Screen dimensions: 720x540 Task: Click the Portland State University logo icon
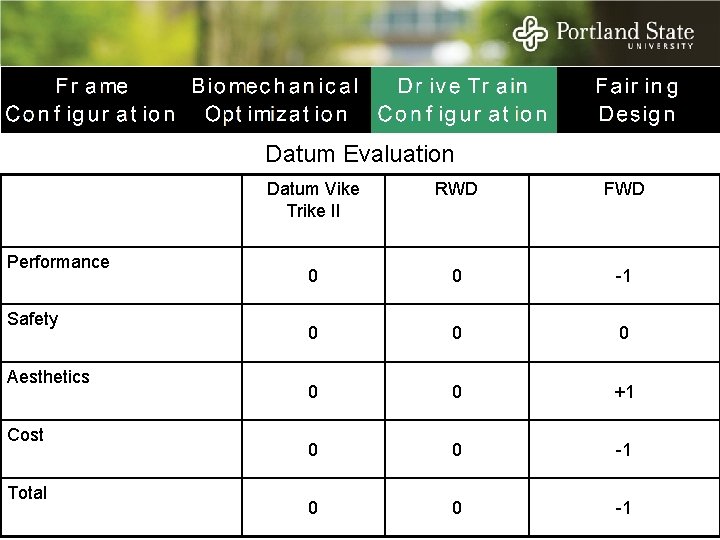tap(530, 33)
